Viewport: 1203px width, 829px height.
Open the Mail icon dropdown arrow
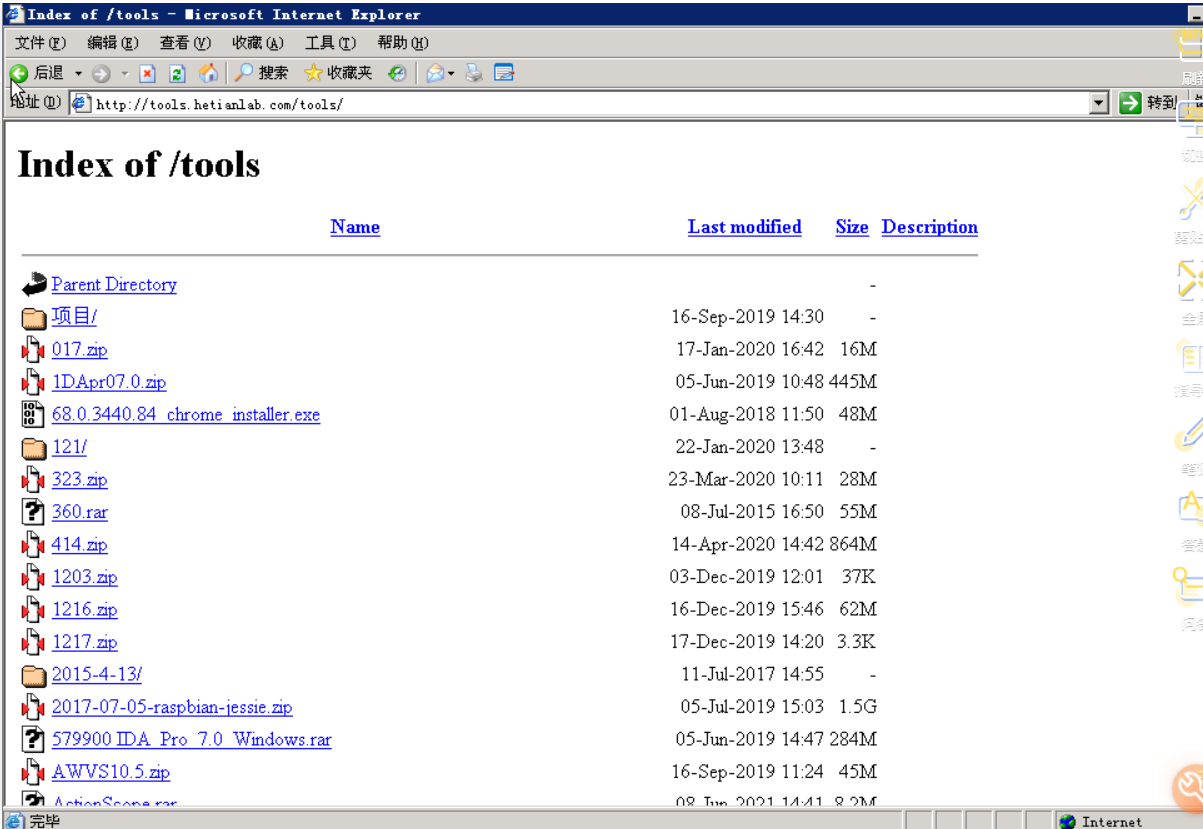coord(452,73)
